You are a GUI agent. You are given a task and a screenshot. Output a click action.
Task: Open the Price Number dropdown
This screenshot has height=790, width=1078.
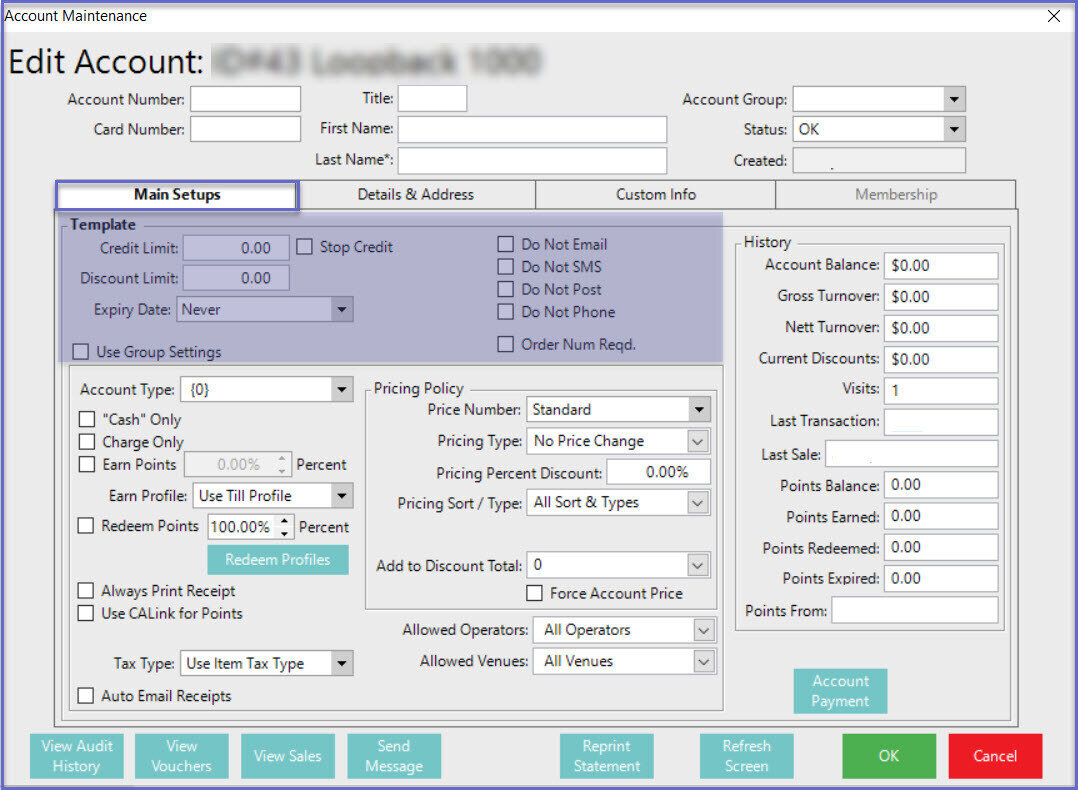[698, 410]
